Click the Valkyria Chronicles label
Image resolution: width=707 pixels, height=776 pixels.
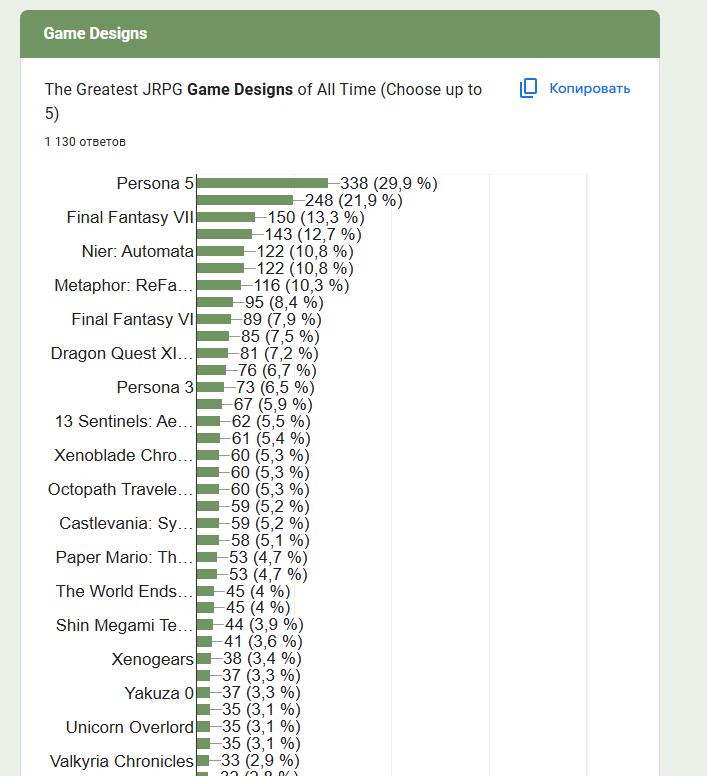click(x=122, y=761)
